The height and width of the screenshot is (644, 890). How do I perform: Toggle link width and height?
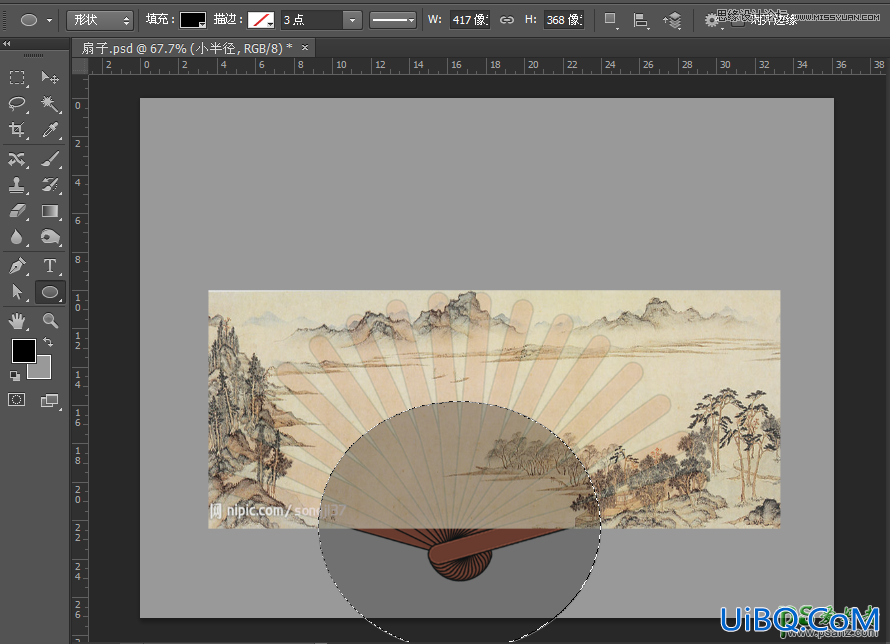pos(506,20)
